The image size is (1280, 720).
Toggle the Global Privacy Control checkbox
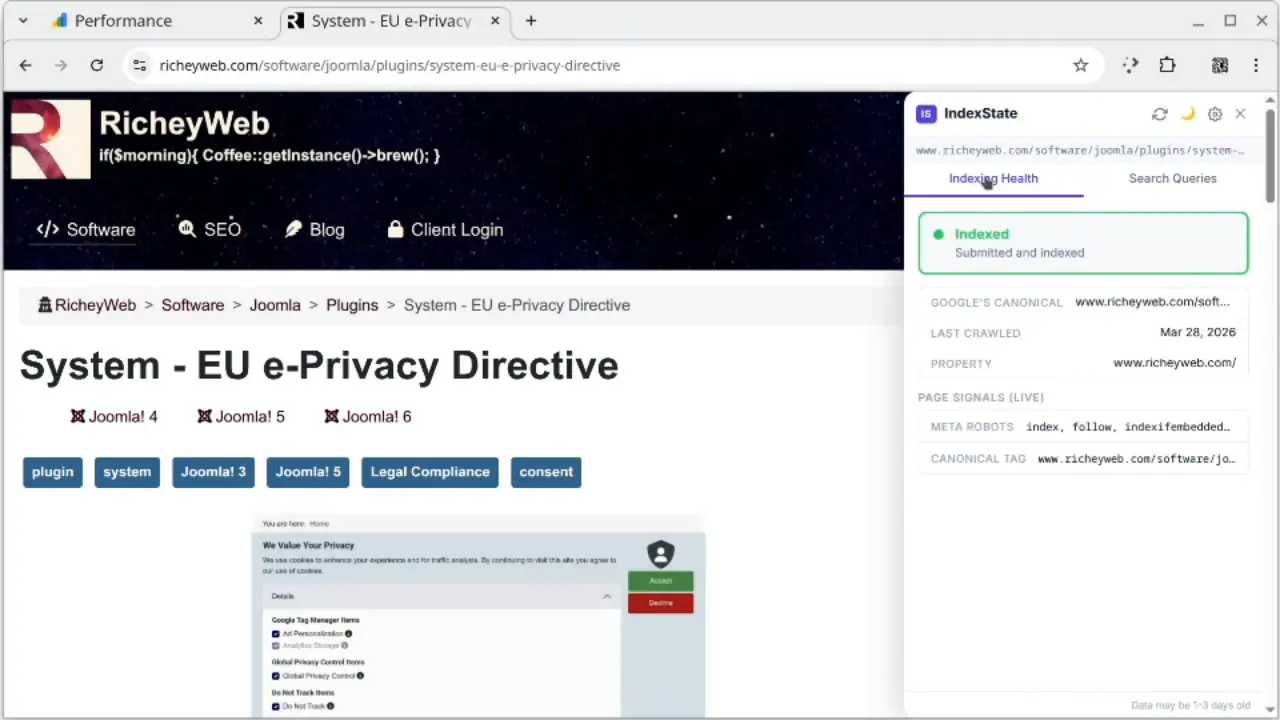coord(275,676)
